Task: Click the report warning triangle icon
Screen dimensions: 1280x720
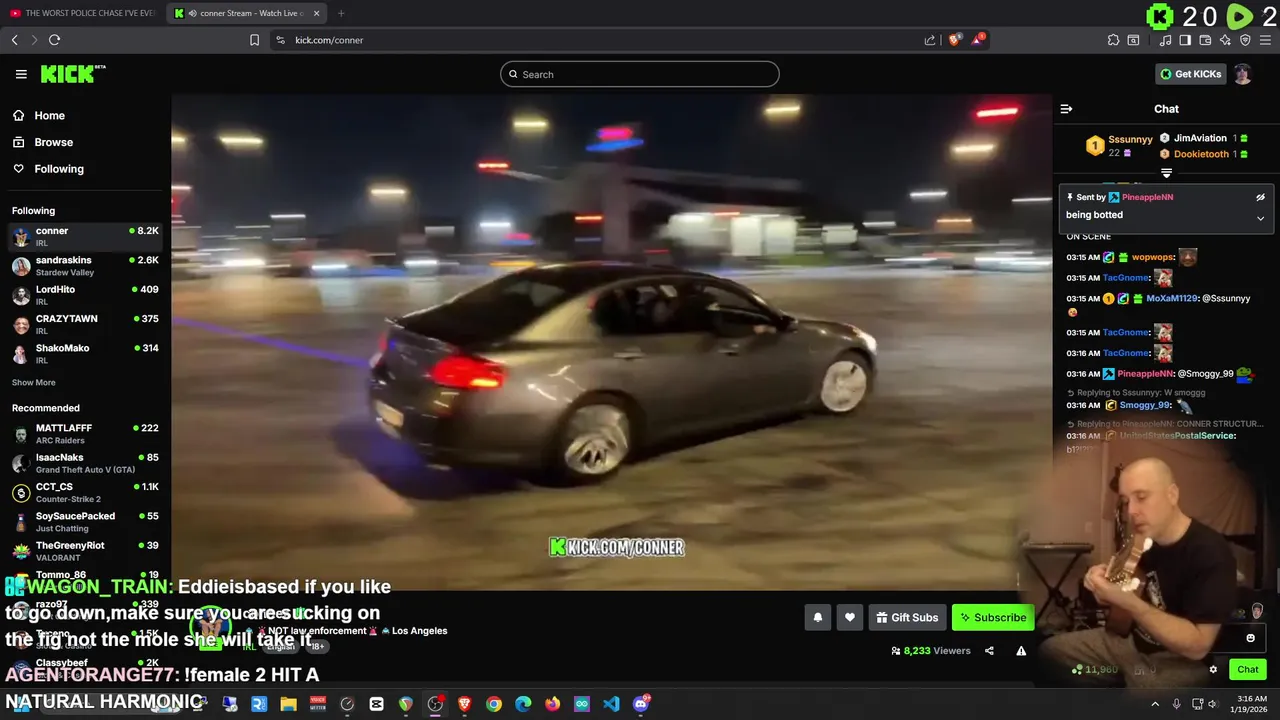Action: point(1021,651)
